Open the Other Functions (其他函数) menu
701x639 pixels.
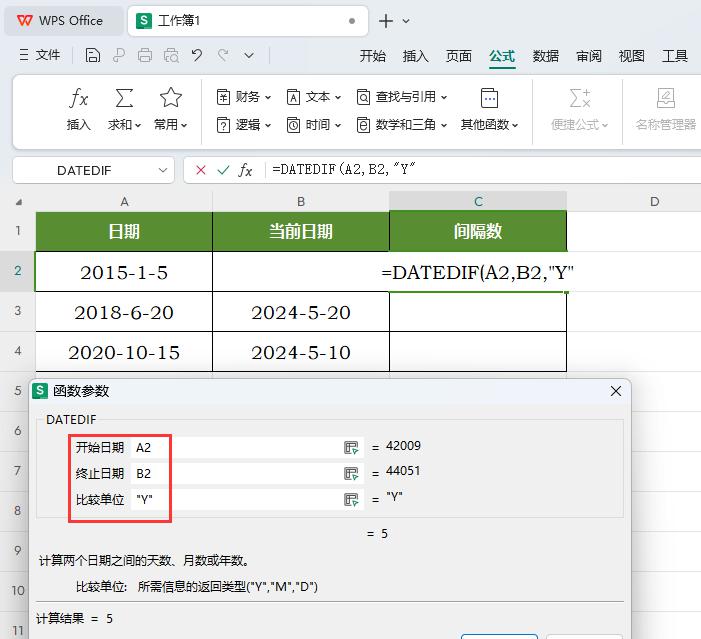tap(489, 110)
